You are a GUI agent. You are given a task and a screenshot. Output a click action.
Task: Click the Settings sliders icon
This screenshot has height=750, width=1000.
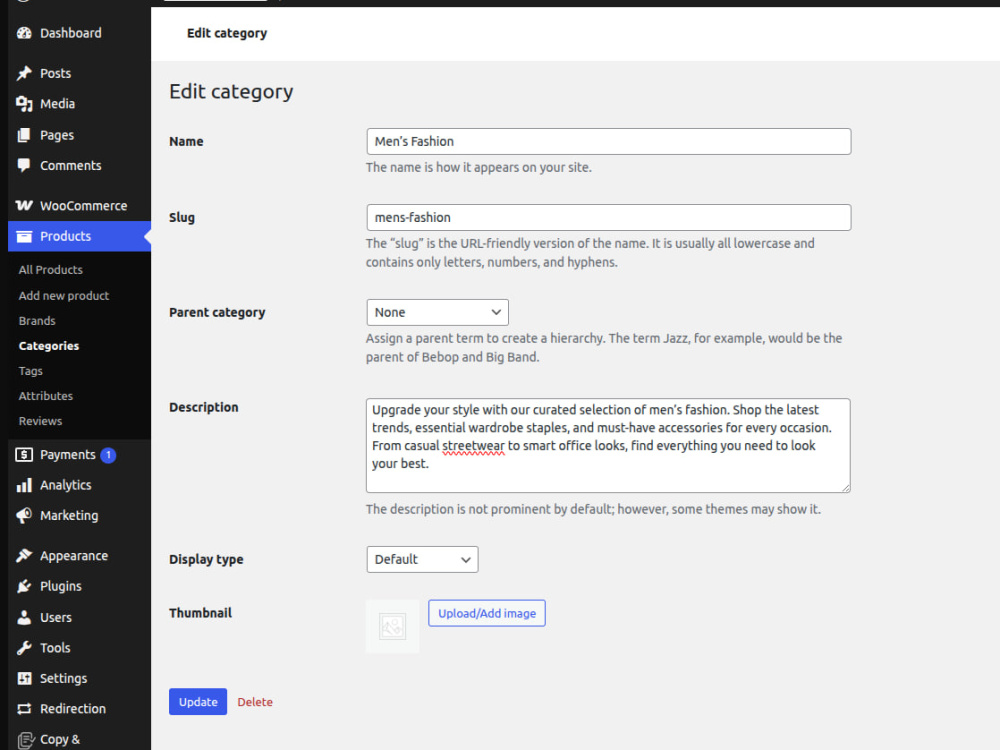click(24, 679)
